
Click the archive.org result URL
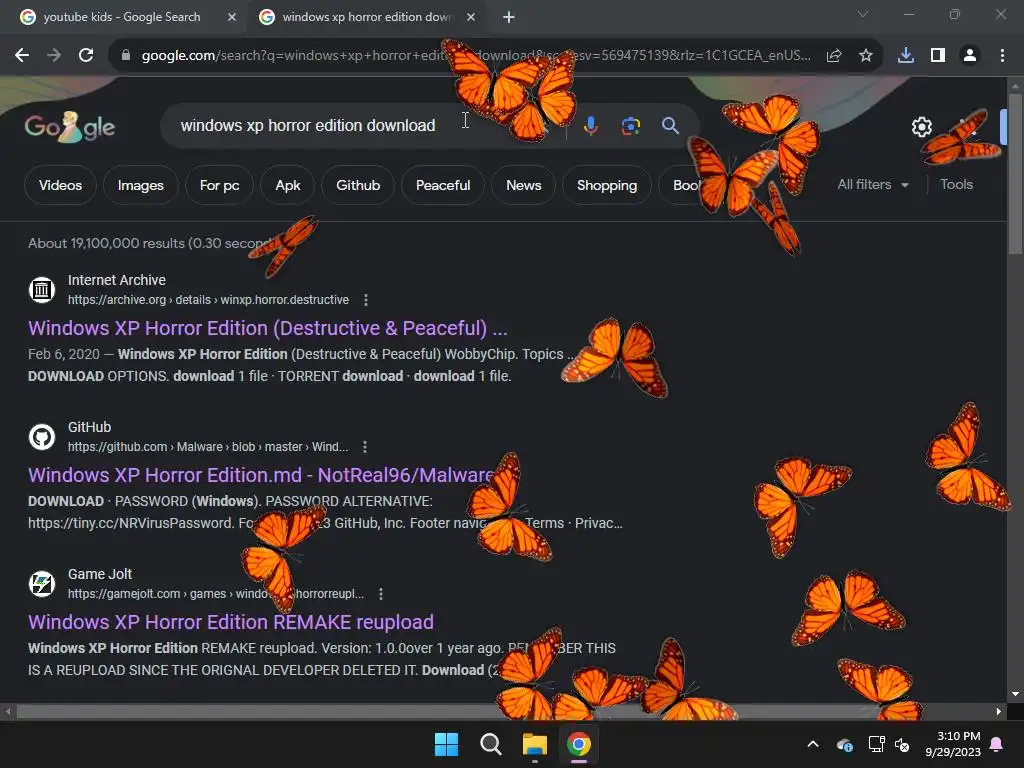(208, 300)
